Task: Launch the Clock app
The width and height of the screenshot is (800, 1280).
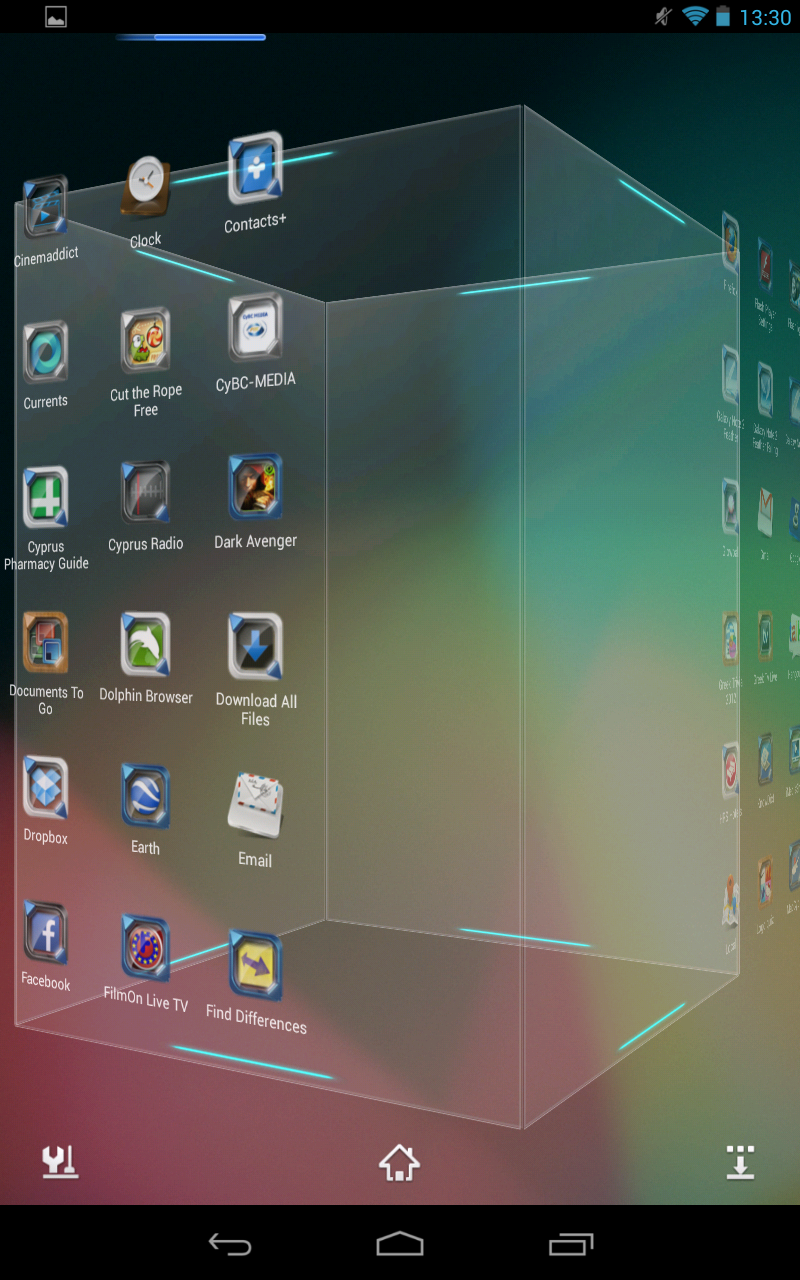Action: point(146,187)
